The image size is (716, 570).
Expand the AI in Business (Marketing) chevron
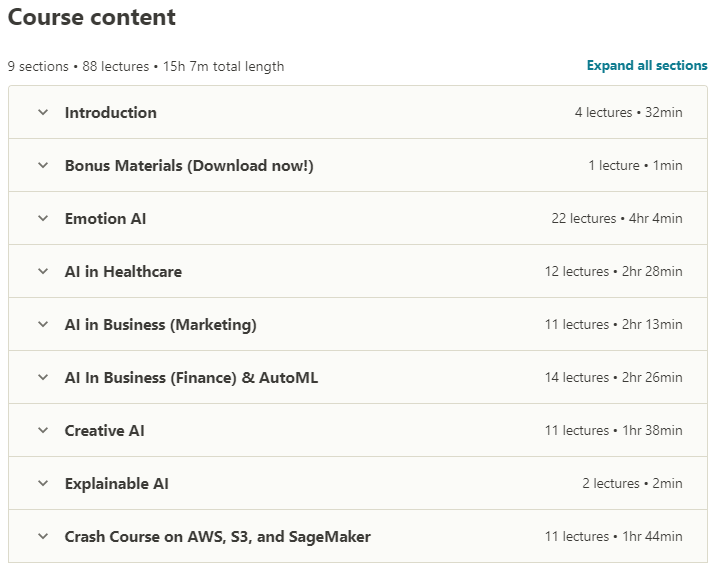[x=43, y=324]
